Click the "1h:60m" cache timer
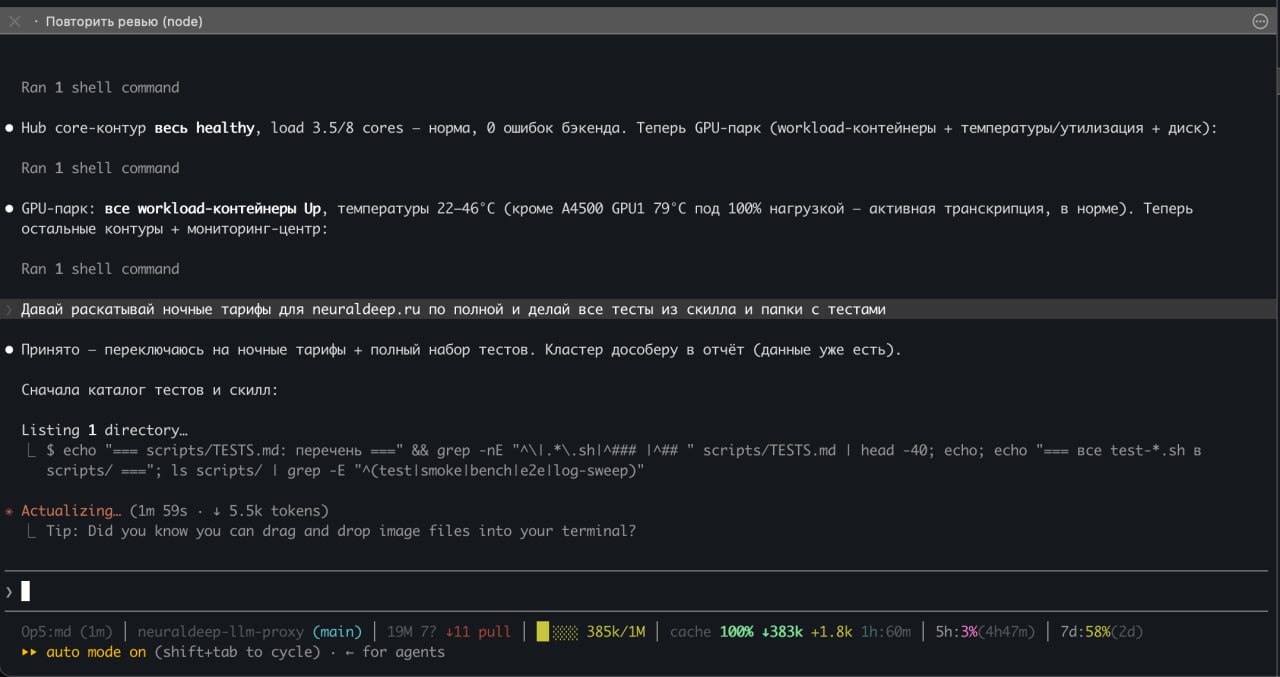 pyautogui.click(x=886, y=631)
